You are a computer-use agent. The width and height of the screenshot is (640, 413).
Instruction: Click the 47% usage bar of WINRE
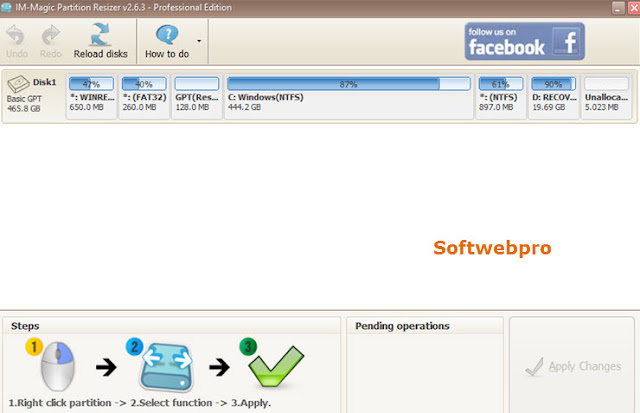[x=91, y=84]
